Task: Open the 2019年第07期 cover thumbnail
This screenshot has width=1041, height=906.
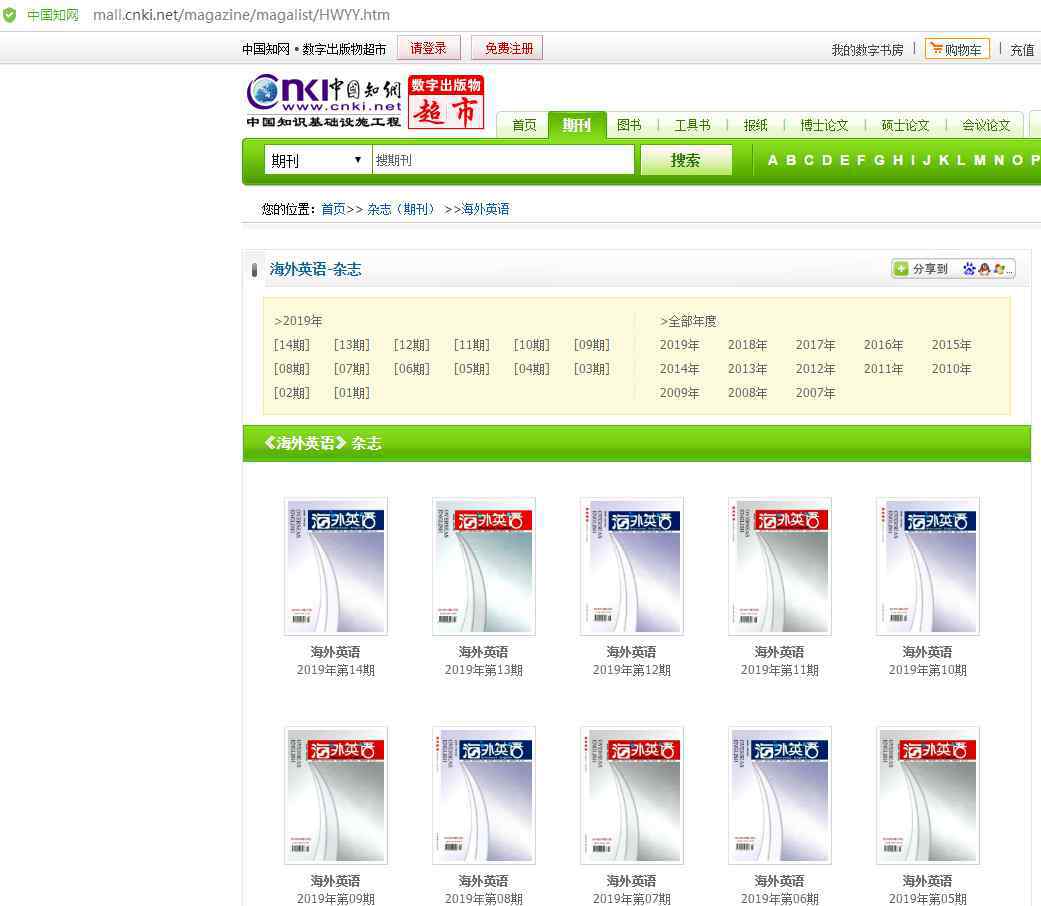Action: point(632,795)
